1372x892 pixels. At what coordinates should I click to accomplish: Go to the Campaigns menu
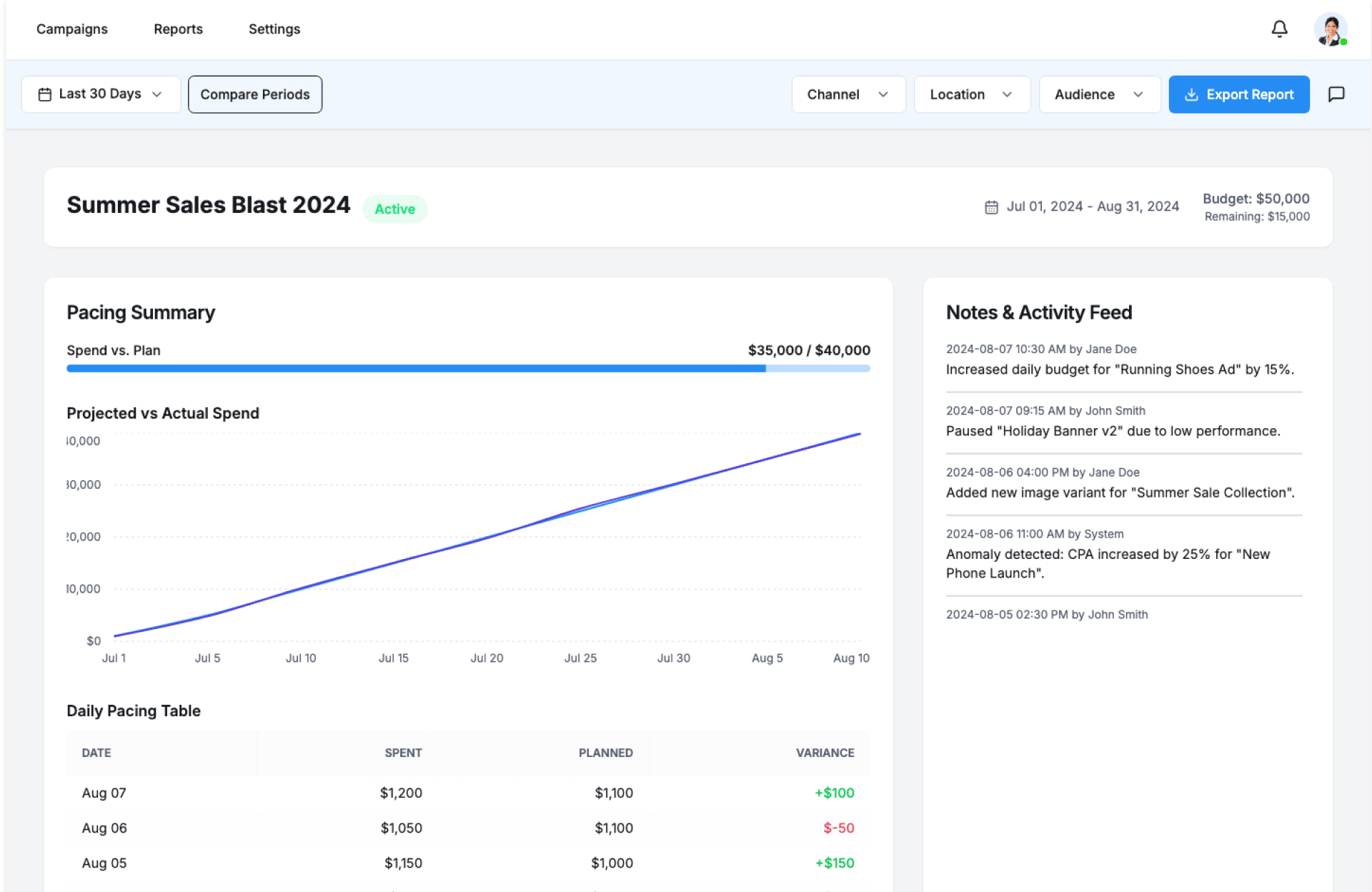72,29
